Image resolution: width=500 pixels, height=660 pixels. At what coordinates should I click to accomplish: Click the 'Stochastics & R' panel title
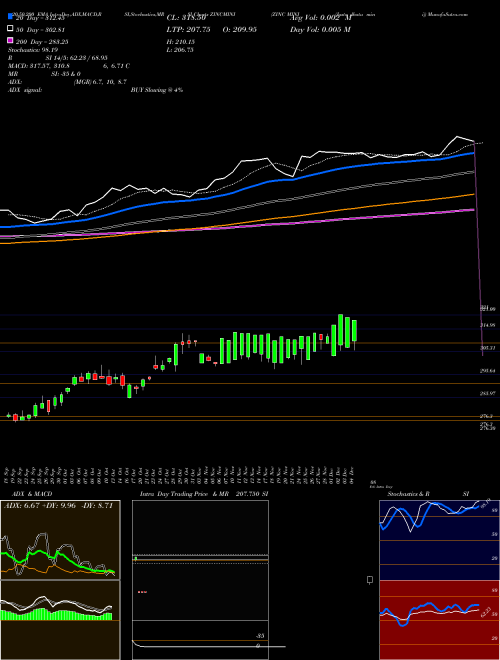tap(408, 494)
